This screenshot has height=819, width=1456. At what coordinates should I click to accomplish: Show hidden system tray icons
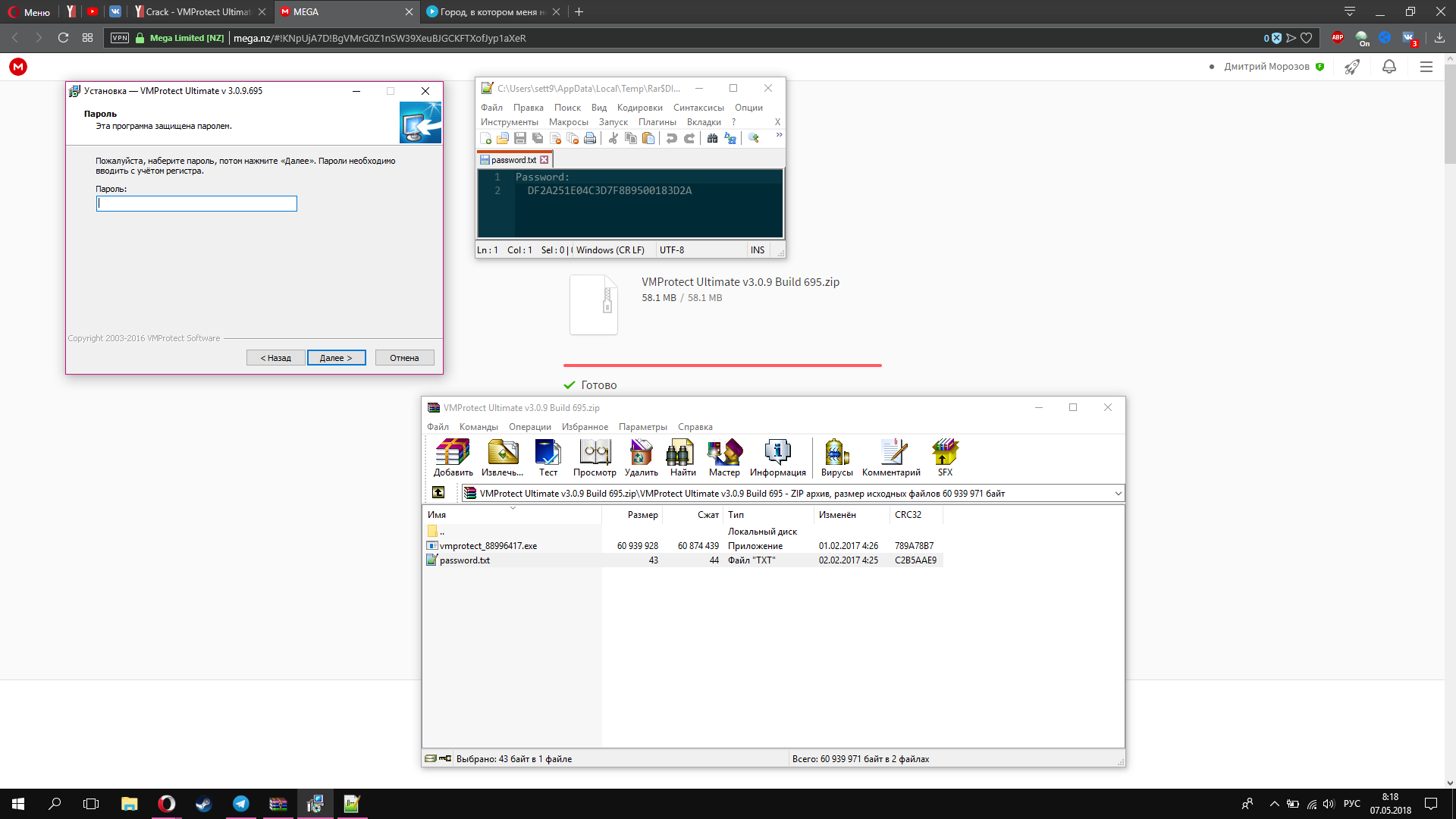pyautogui.click(x=1274, y=804)
